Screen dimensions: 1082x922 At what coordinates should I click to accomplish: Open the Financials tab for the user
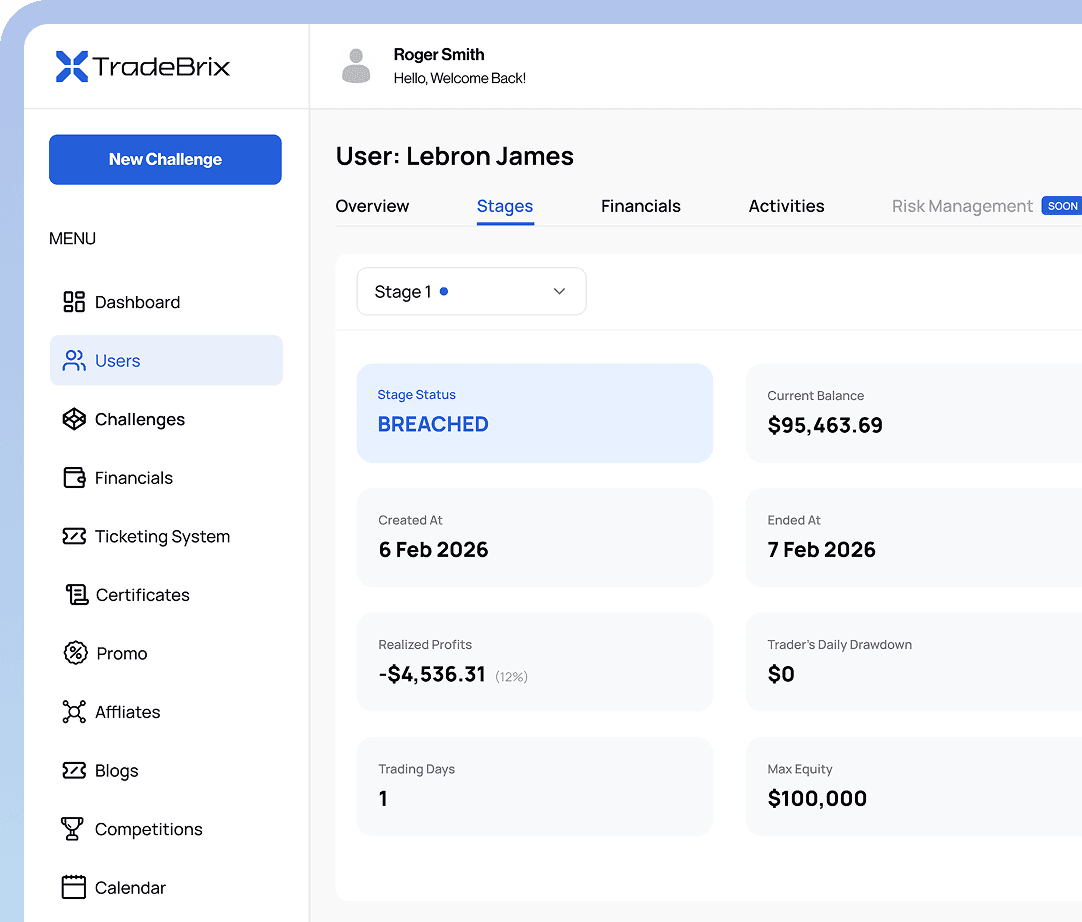pyautogui.click(x=640, y=206)
